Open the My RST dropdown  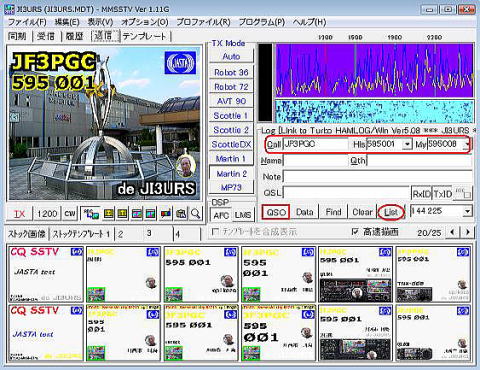[x=468, y=144]
